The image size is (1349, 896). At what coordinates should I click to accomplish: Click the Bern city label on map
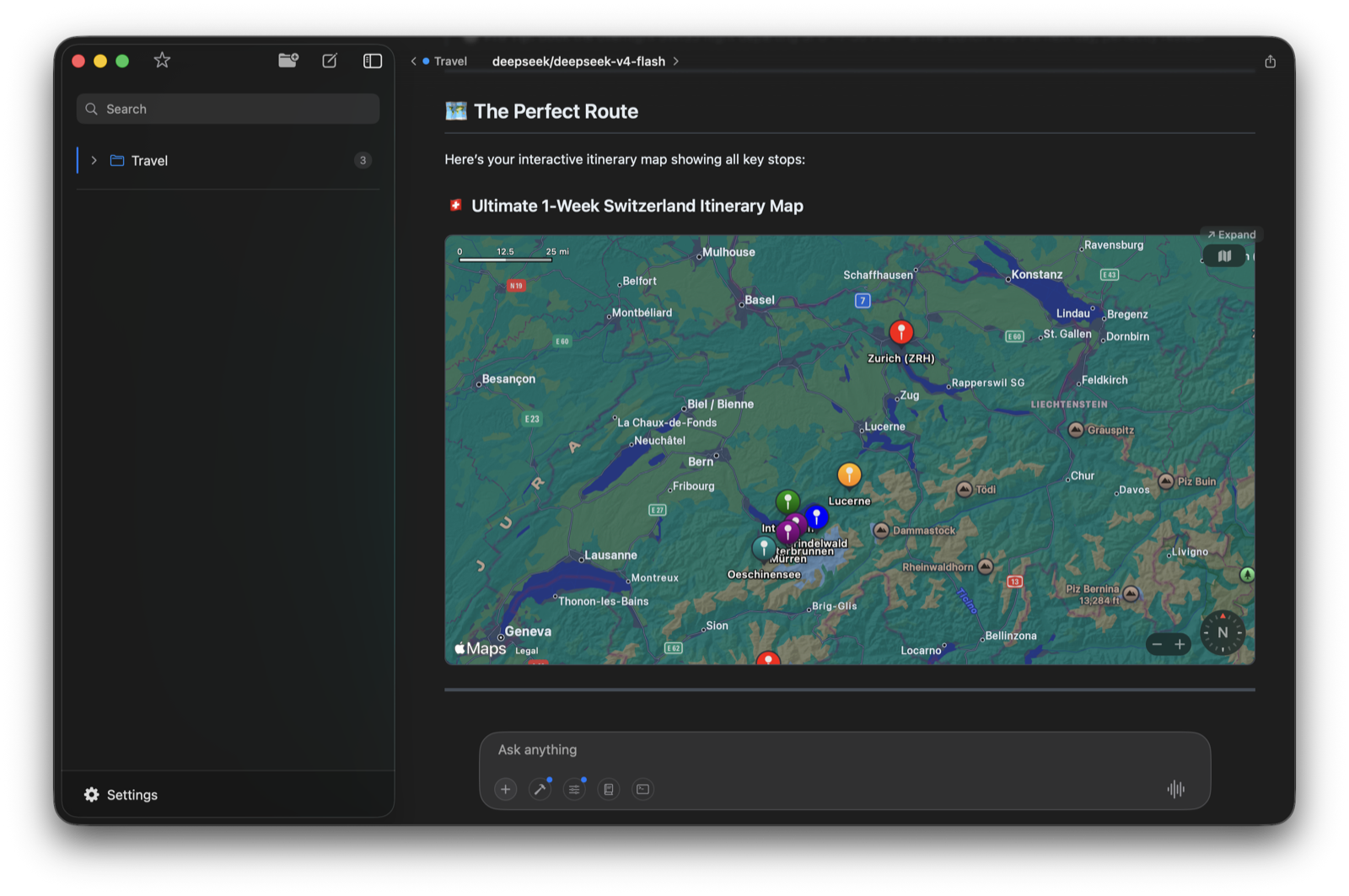click(x=701, y=462)
